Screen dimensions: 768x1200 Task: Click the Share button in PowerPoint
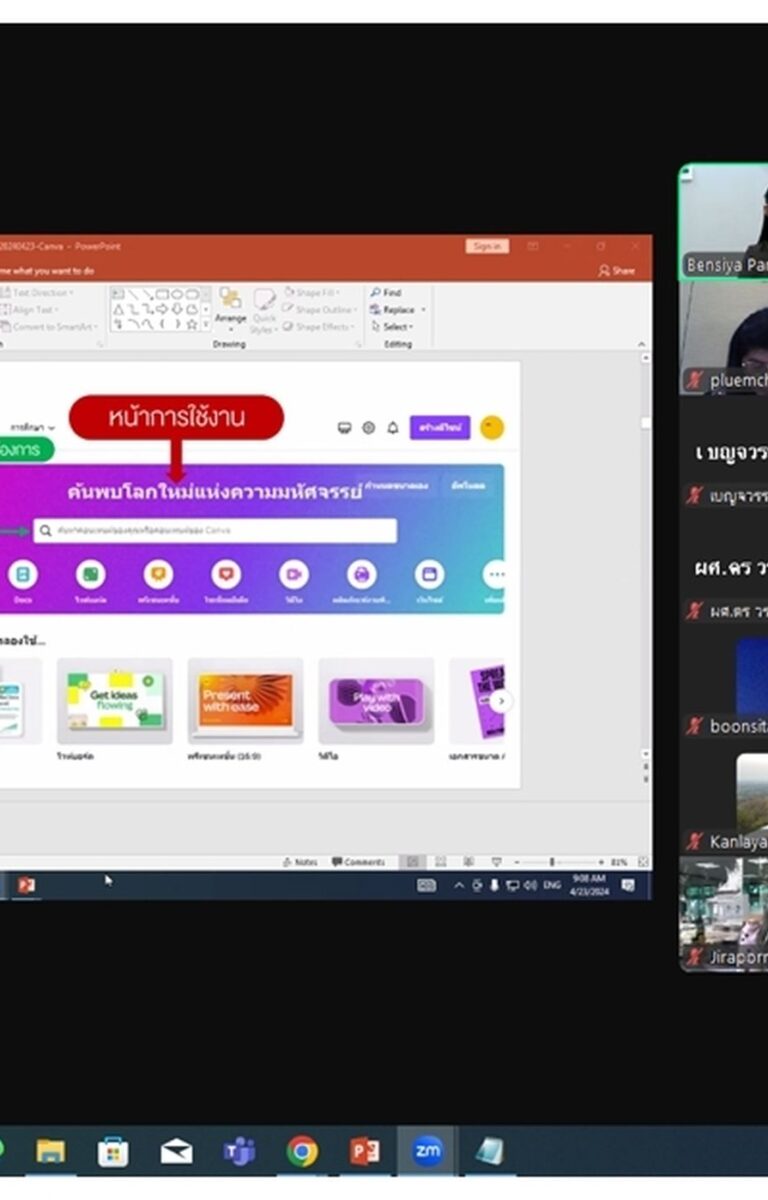click(617, 270)
